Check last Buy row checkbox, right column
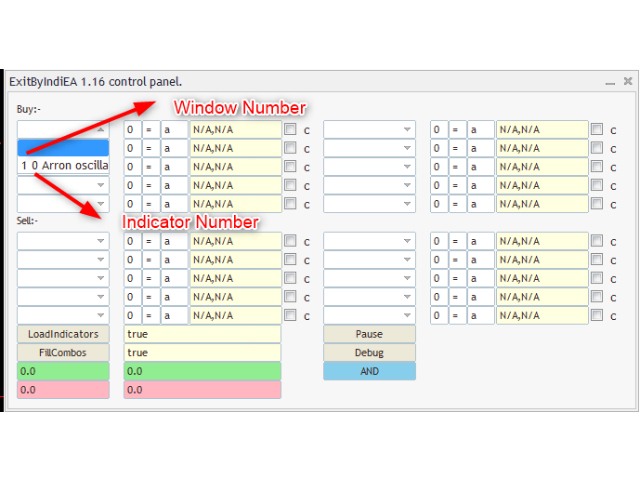Screen dimensions: 640x480 coord(597,204)
